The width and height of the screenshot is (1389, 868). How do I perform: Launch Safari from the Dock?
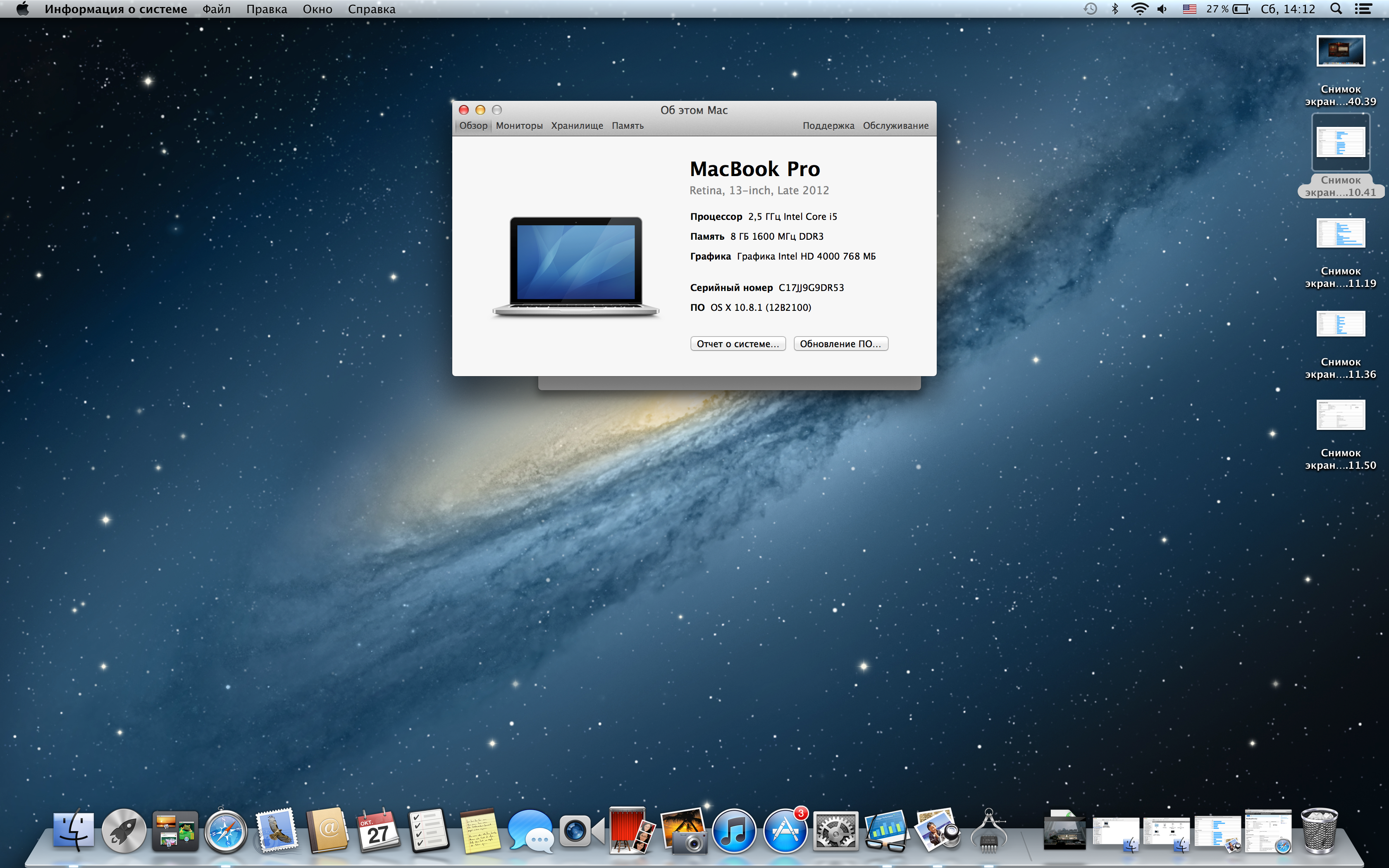point(226,831)
